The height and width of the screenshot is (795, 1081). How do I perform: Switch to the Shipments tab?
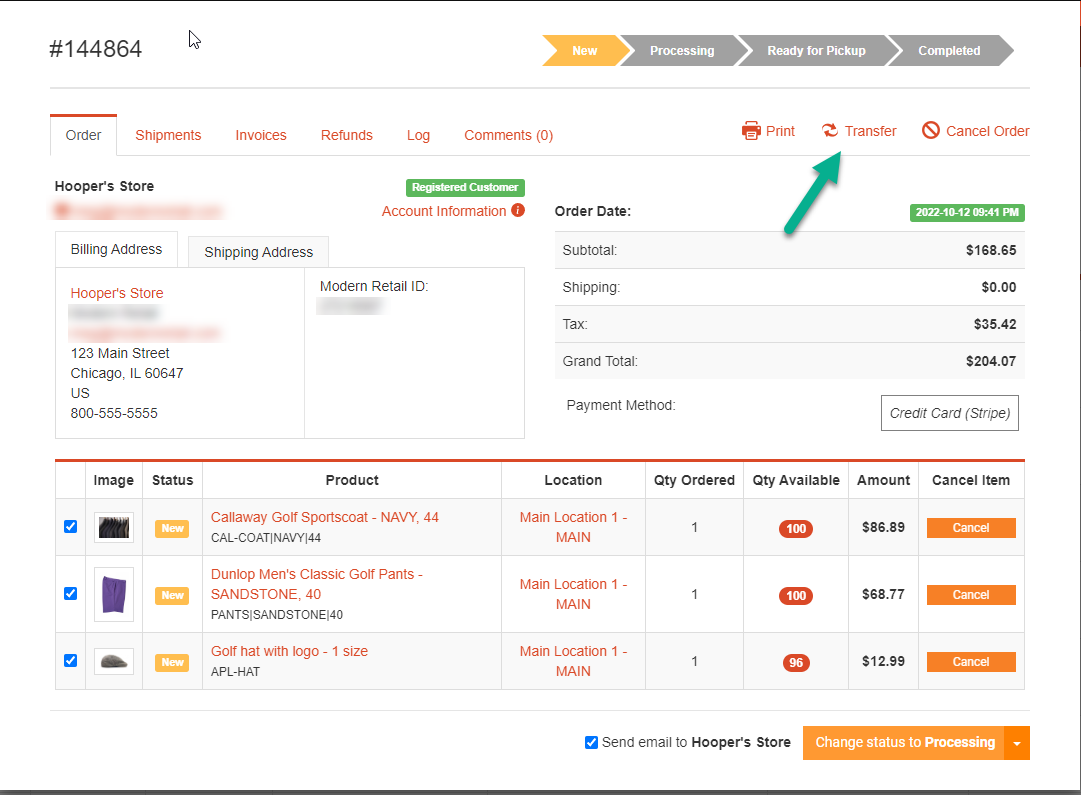click(168, 135)
